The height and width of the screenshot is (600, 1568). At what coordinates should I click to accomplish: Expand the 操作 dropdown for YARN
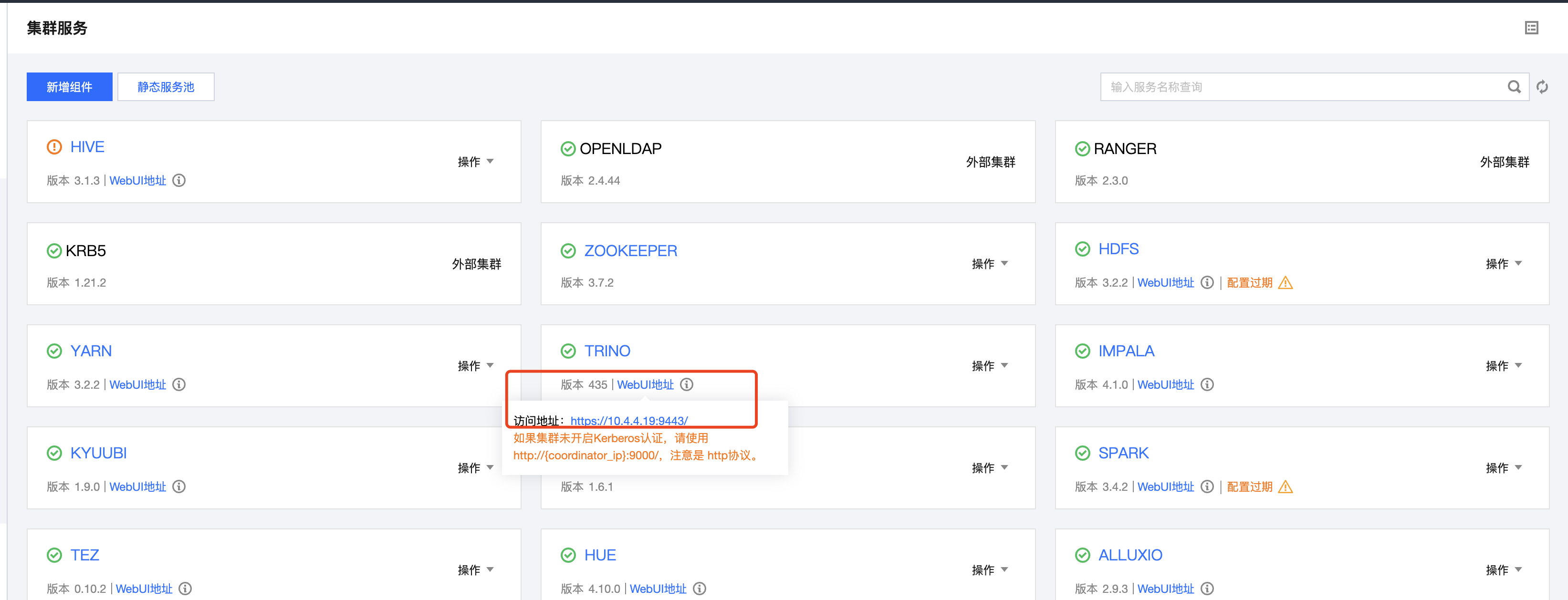point(475,366)
